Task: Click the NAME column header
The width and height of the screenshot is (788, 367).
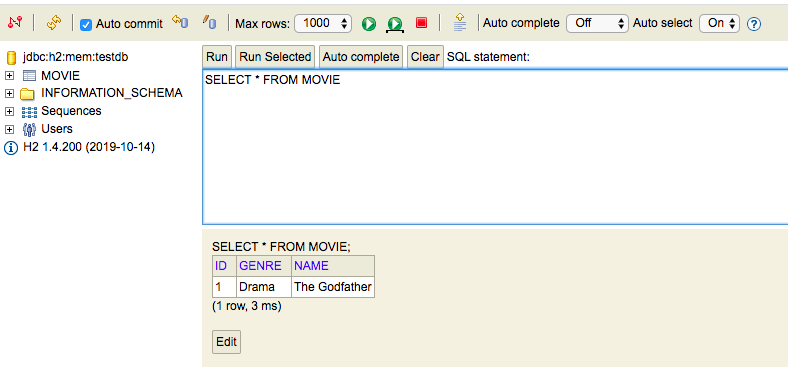Action: pos(333,266)
